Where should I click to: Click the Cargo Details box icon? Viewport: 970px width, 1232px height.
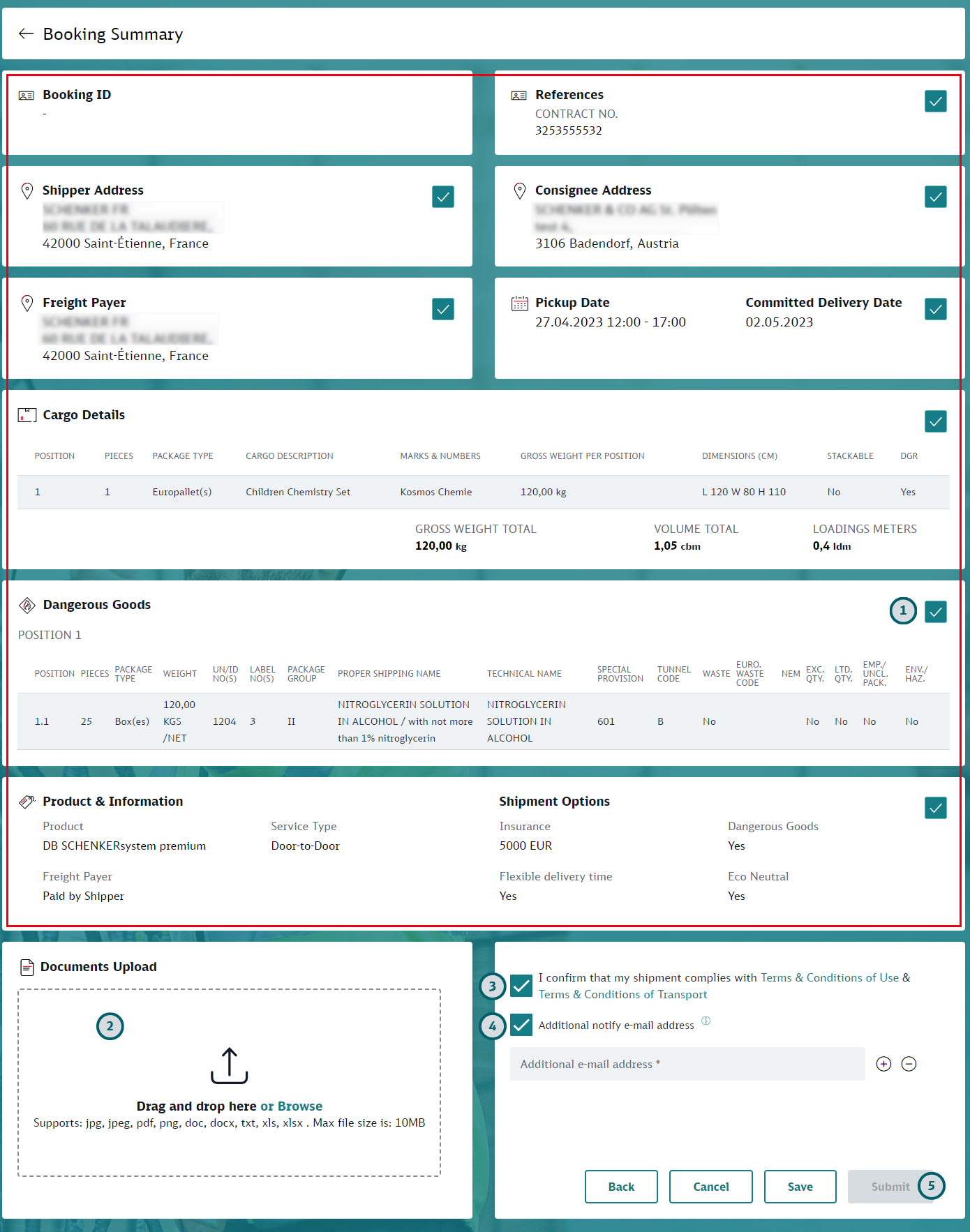27,415
